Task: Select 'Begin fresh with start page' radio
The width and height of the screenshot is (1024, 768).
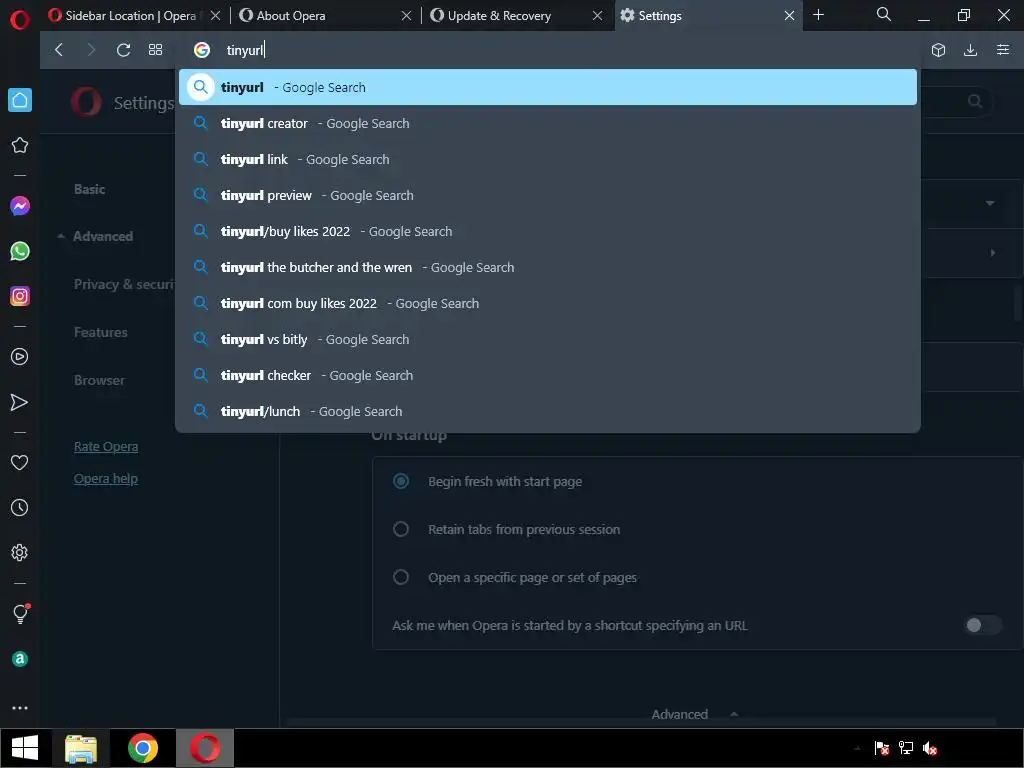Action: 401,481
